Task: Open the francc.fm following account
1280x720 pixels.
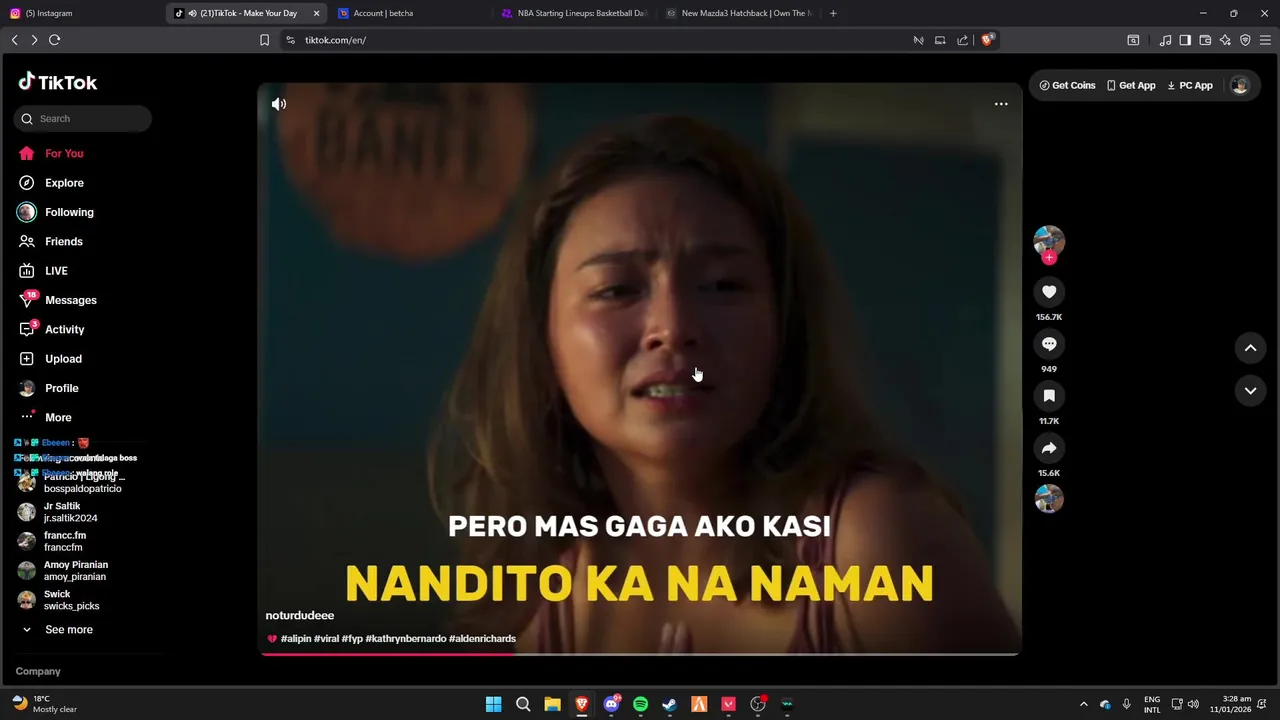Action: 65,541
